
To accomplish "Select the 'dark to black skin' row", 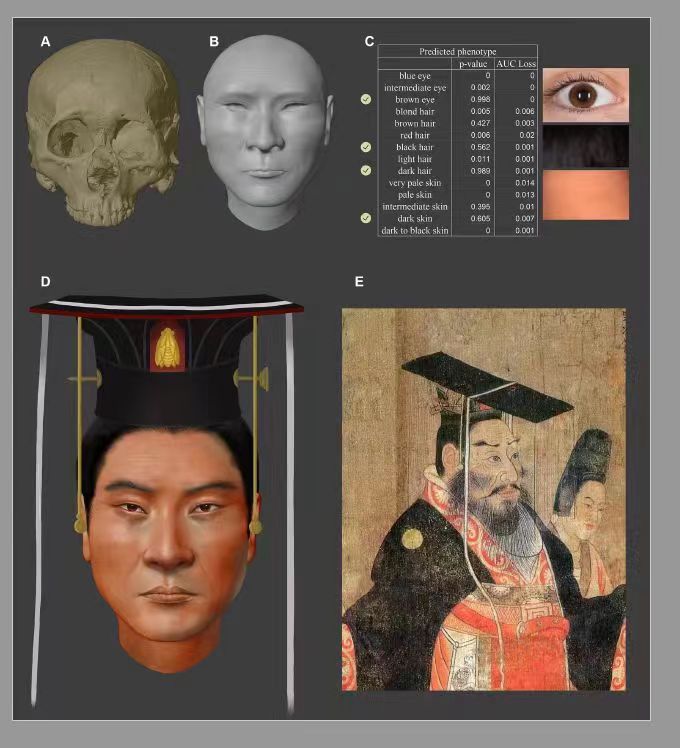I will [415, 230].
